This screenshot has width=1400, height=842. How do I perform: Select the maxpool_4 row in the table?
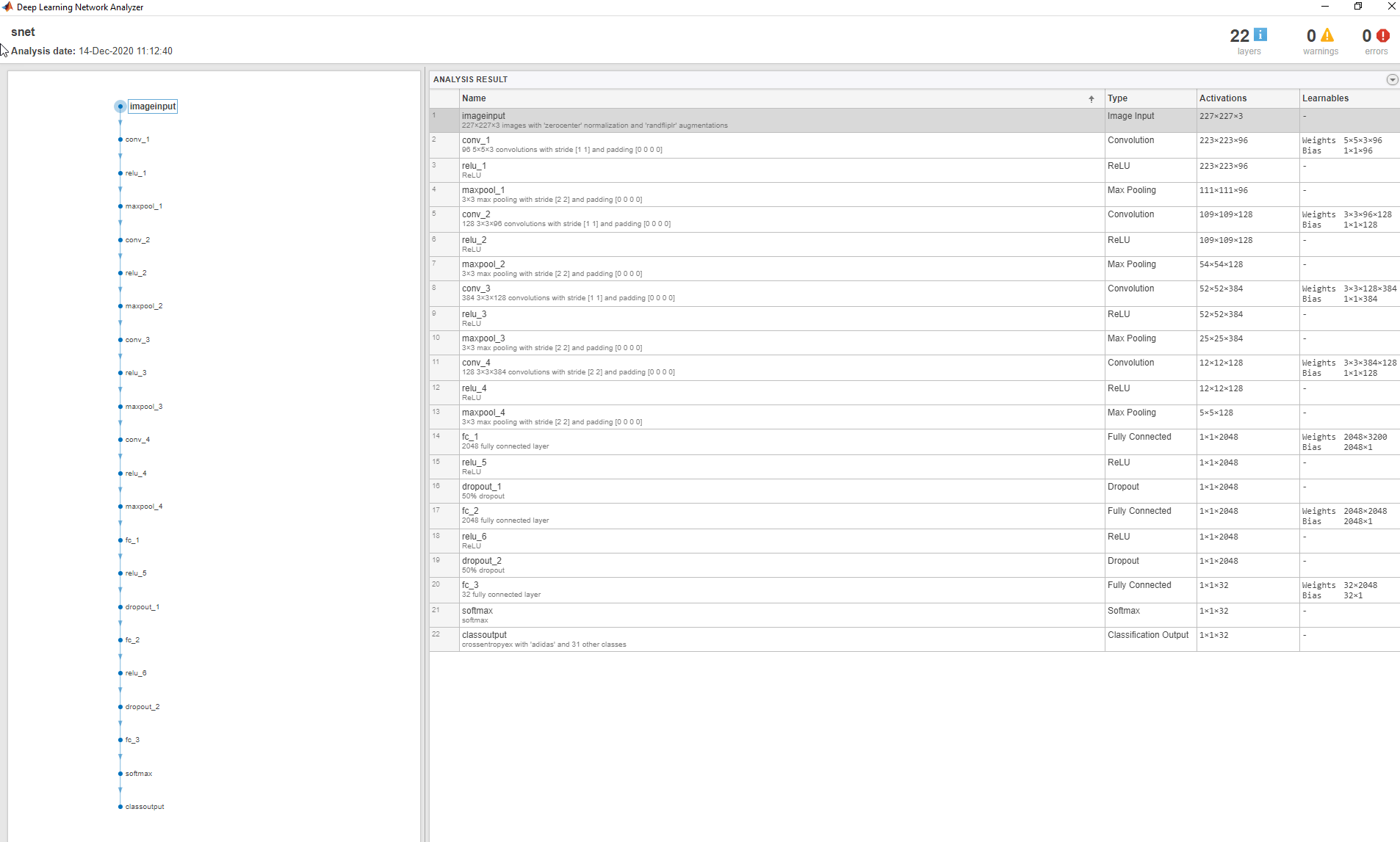(x=914, y=417)
